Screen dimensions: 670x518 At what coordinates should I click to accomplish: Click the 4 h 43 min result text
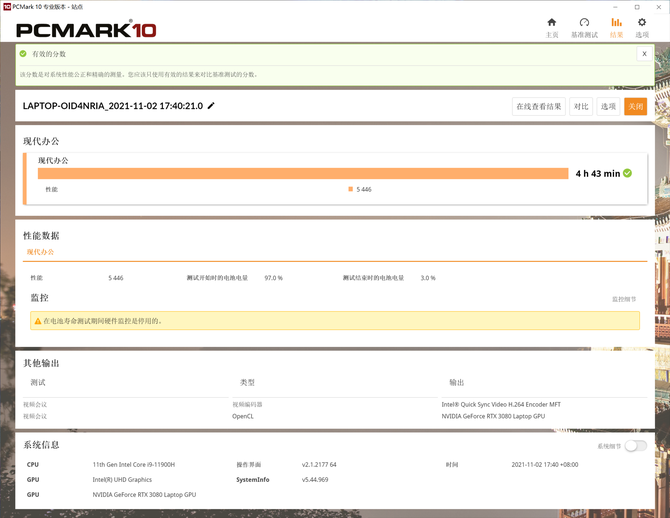(597, 174)
